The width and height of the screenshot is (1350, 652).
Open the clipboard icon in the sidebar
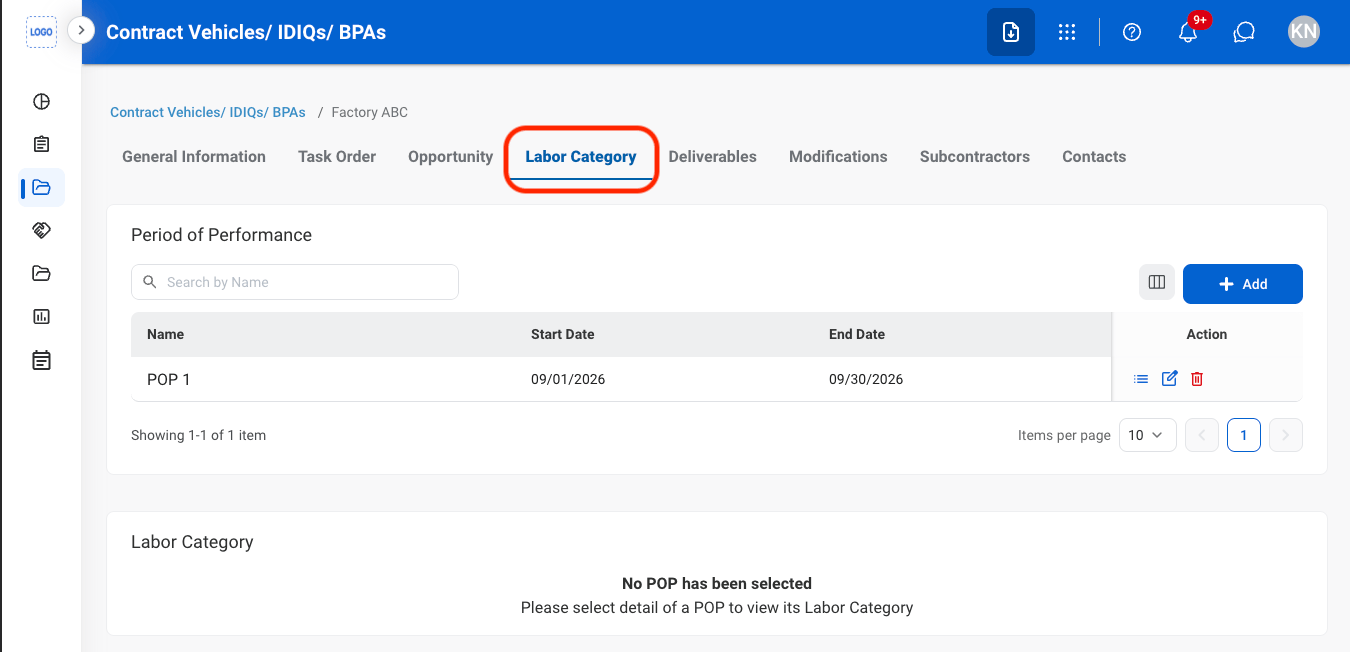pos(41,144)
